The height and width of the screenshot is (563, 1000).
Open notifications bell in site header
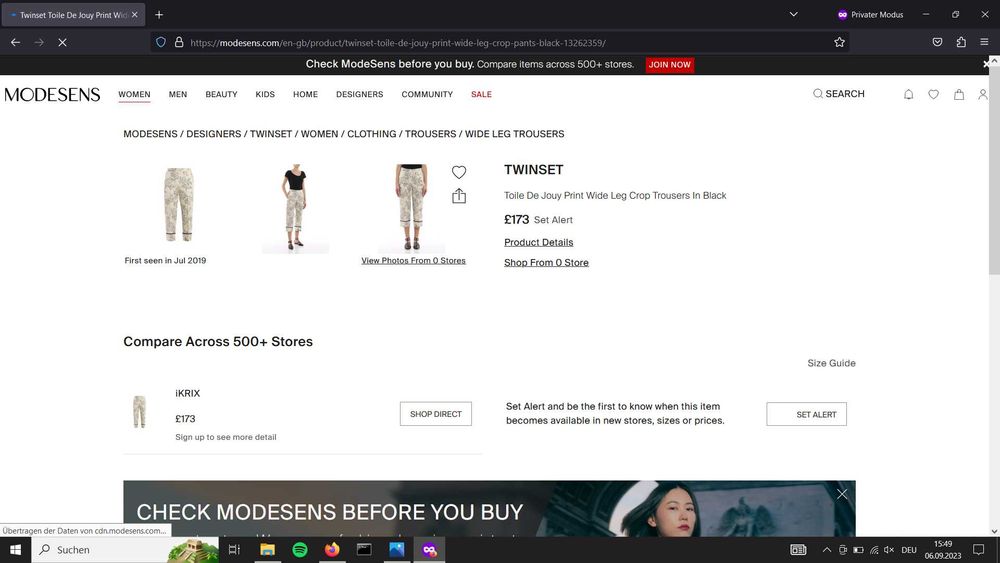(908, 94)
